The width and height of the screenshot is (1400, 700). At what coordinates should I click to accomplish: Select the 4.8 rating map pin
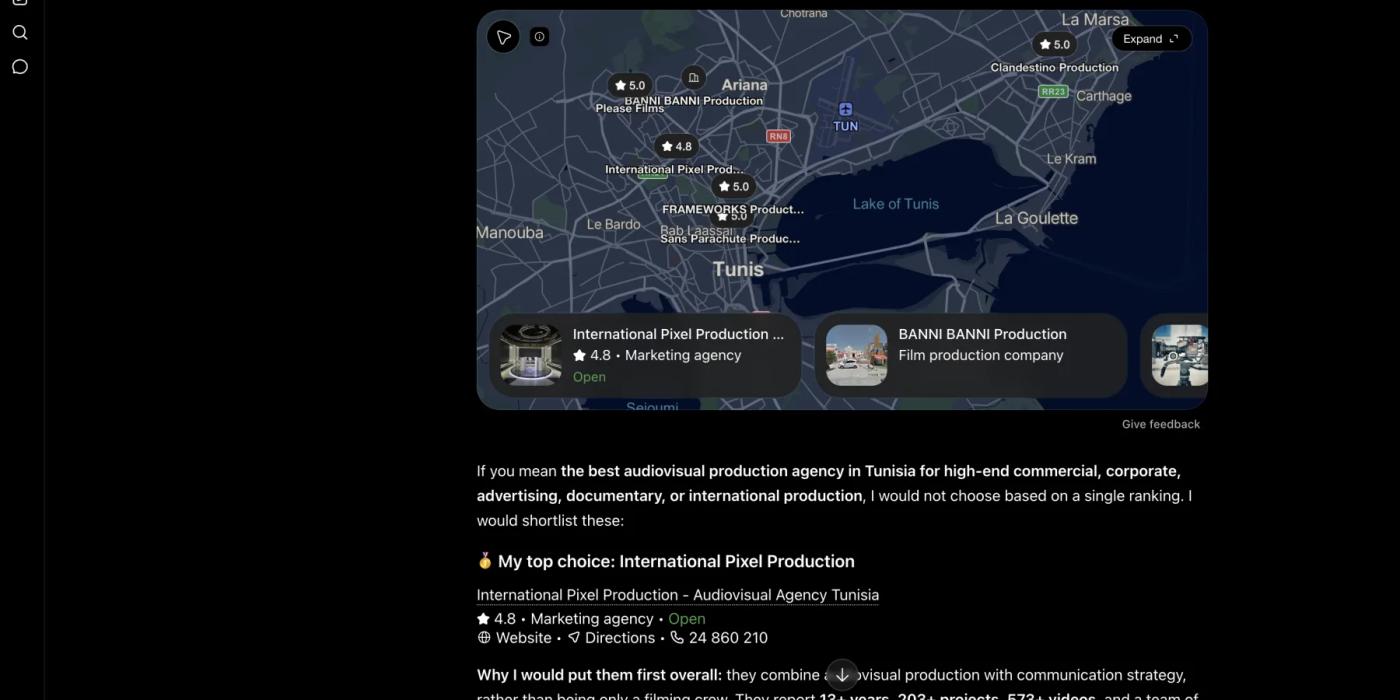pyautogui.click(x=676, y=146)
